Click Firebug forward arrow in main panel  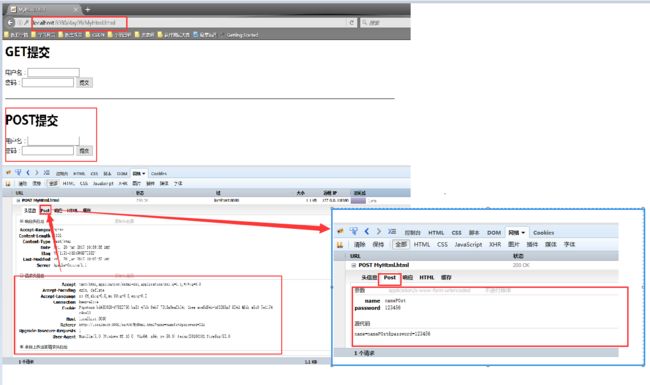[x=36, y=172]
